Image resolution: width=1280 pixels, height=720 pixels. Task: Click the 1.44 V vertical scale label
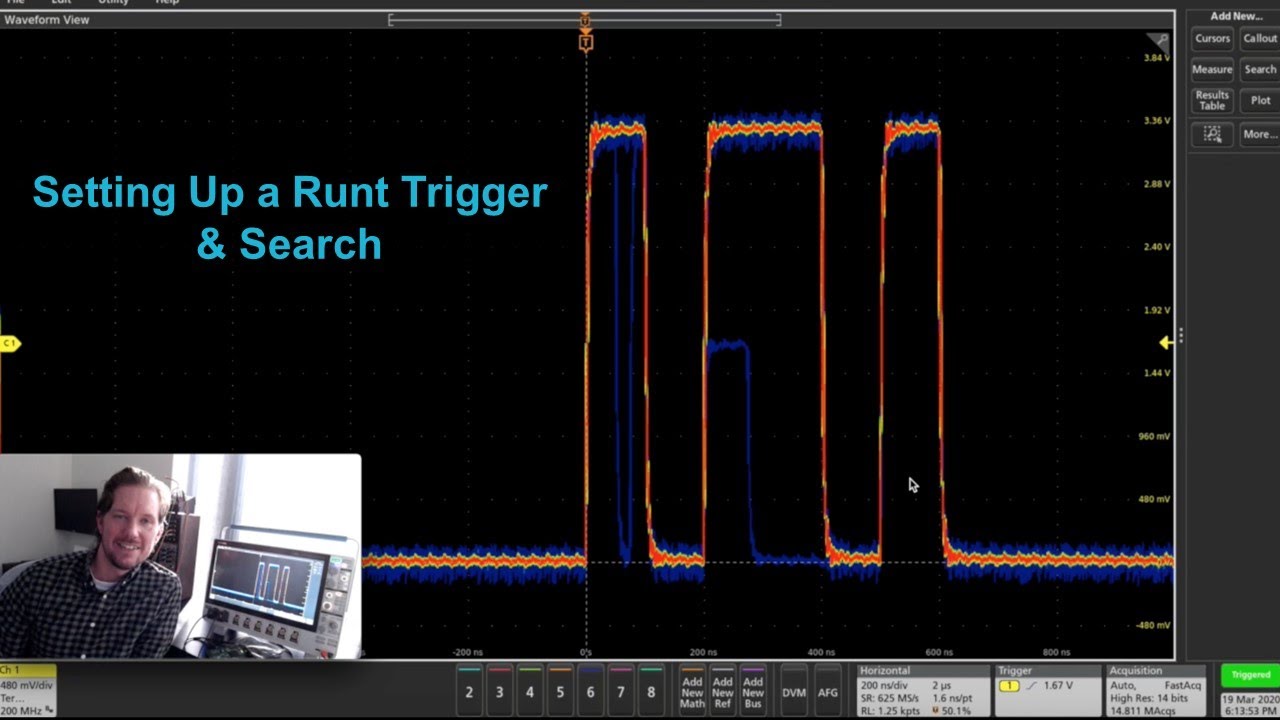pyautogui.click(x=1157, y=373)
